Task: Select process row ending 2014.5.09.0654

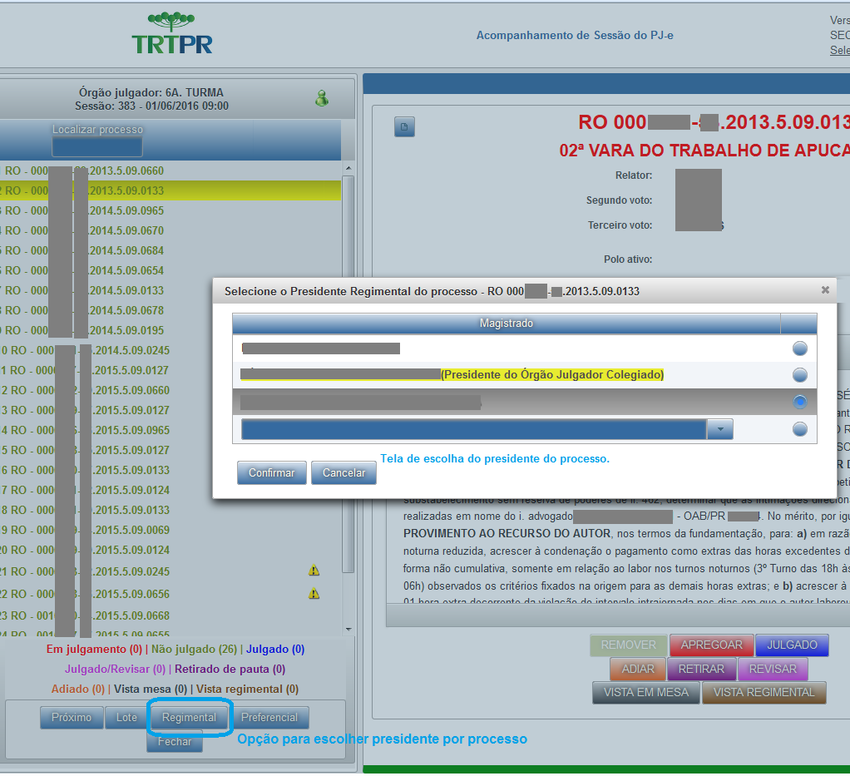Action: [170, 270]
